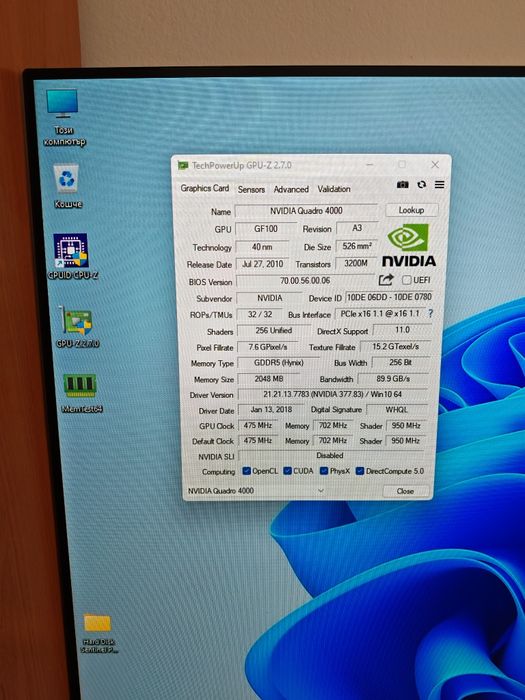Click GPU-Z title bar app icon
The width and height of the screenshot is (525, 700).
pos(183,165)
